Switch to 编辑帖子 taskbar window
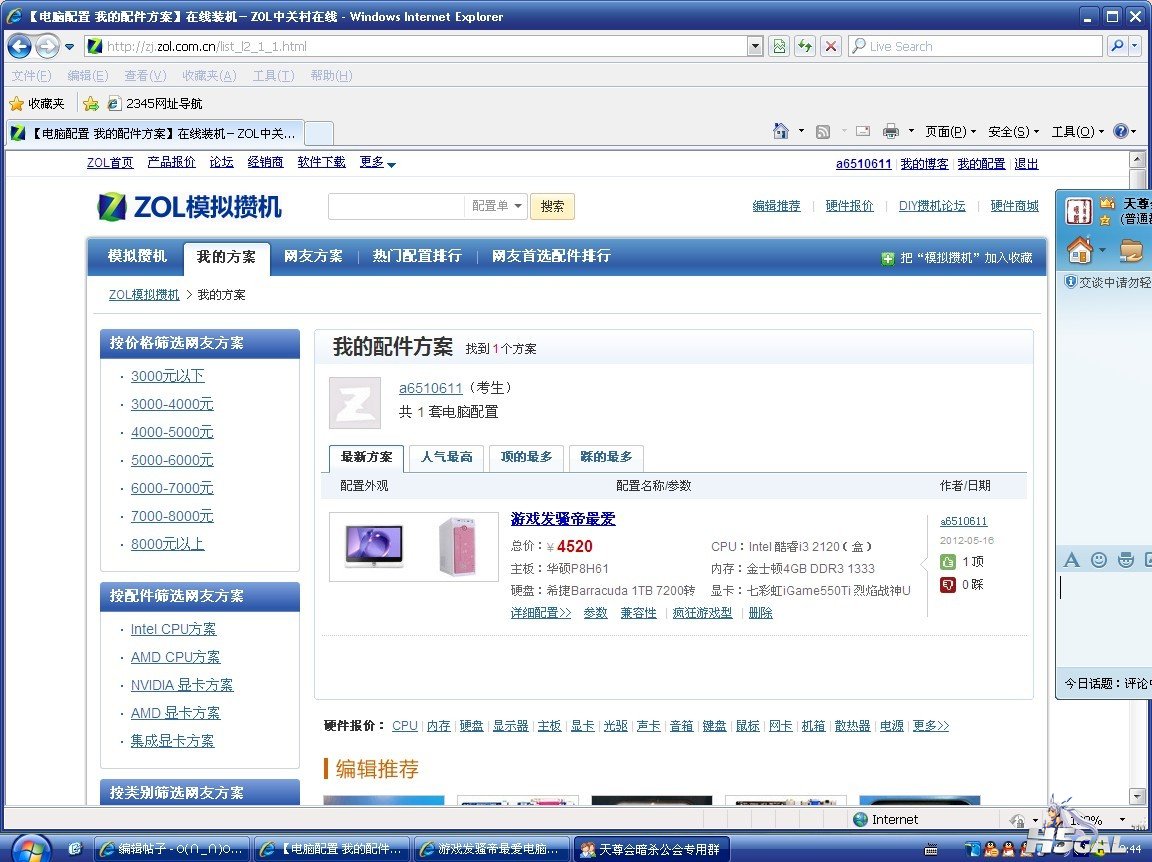 172,849
